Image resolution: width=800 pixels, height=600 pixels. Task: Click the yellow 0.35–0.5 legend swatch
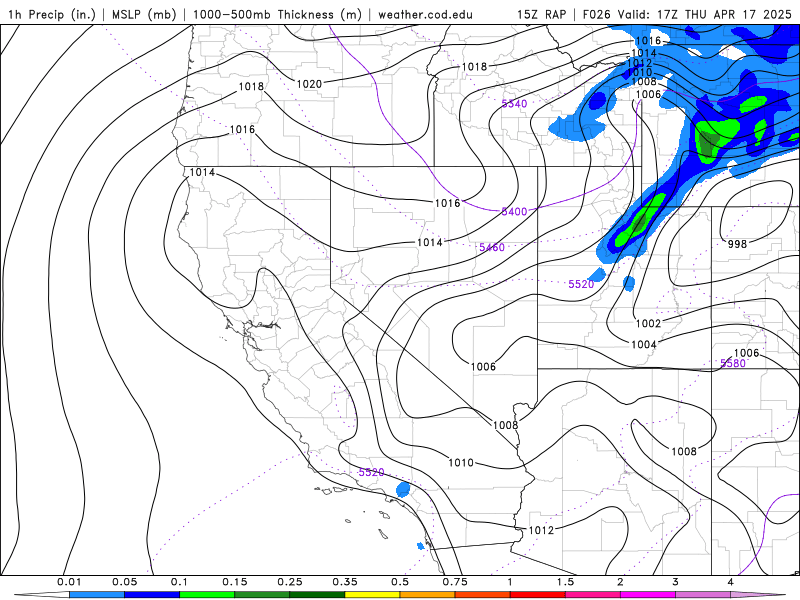(x=372, y=595)
